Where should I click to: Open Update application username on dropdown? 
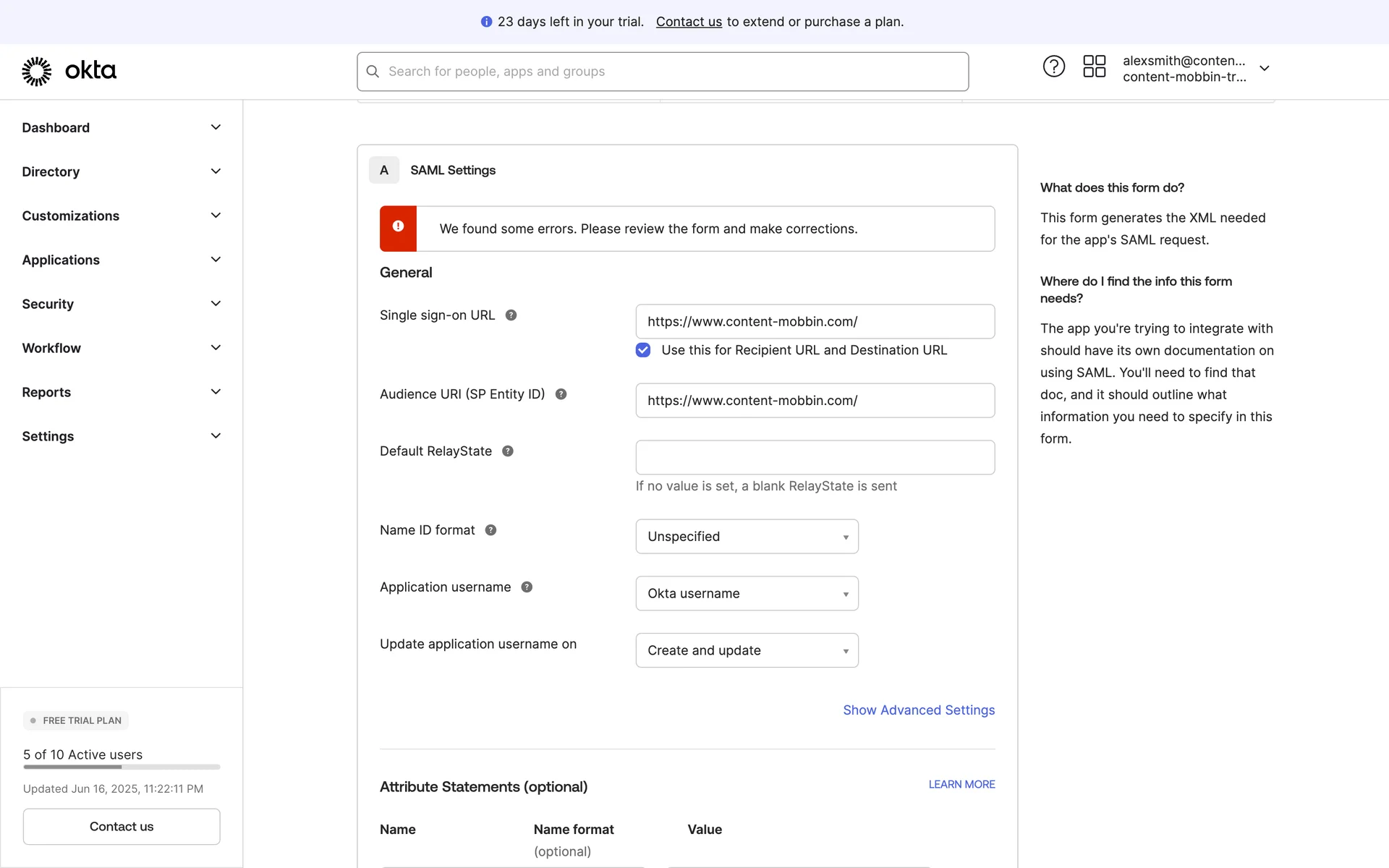click(x=747, y=651)
